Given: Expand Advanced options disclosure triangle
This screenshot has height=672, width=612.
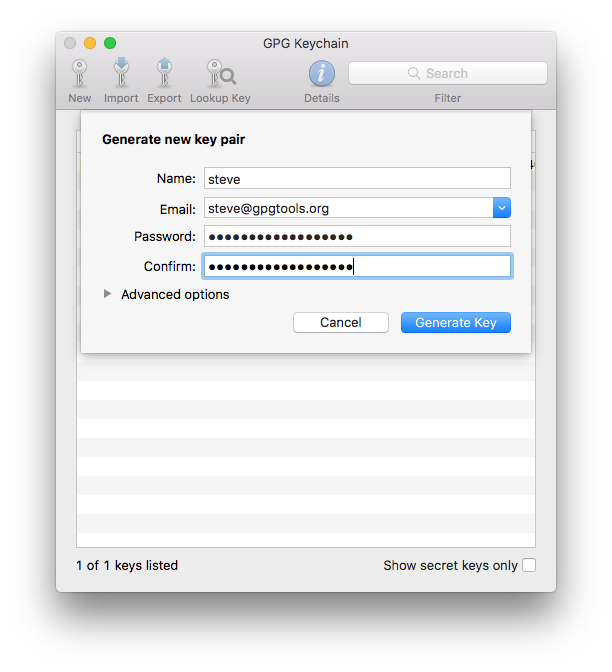Looking at the screenshot, I should (x=108, y=294).
